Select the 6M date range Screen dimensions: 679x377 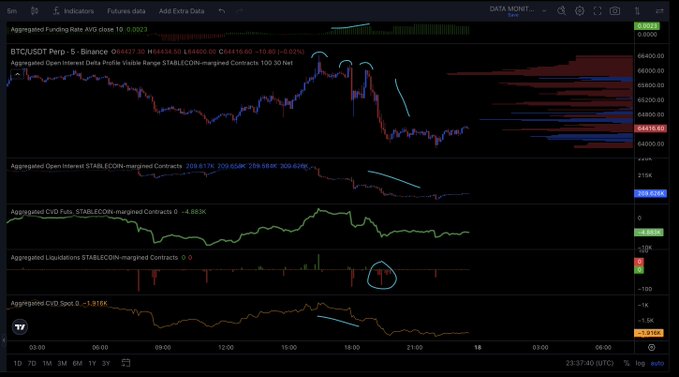click(x=77, y=363)
